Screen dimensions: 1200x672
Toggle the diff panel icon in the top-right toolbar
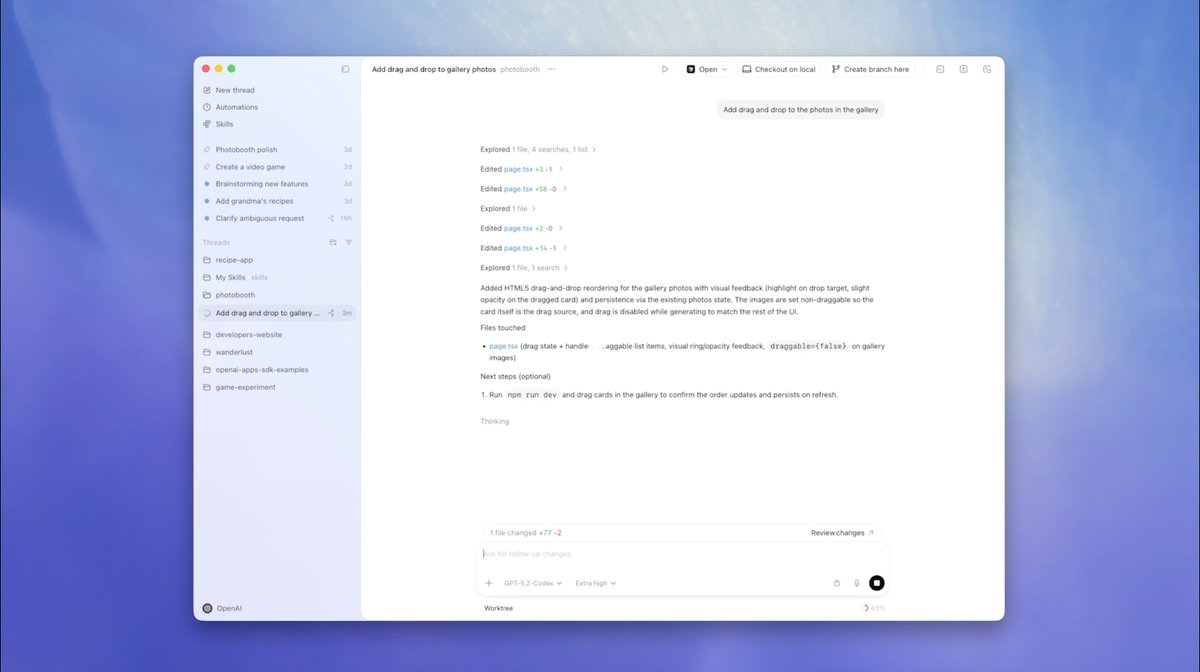963,69
